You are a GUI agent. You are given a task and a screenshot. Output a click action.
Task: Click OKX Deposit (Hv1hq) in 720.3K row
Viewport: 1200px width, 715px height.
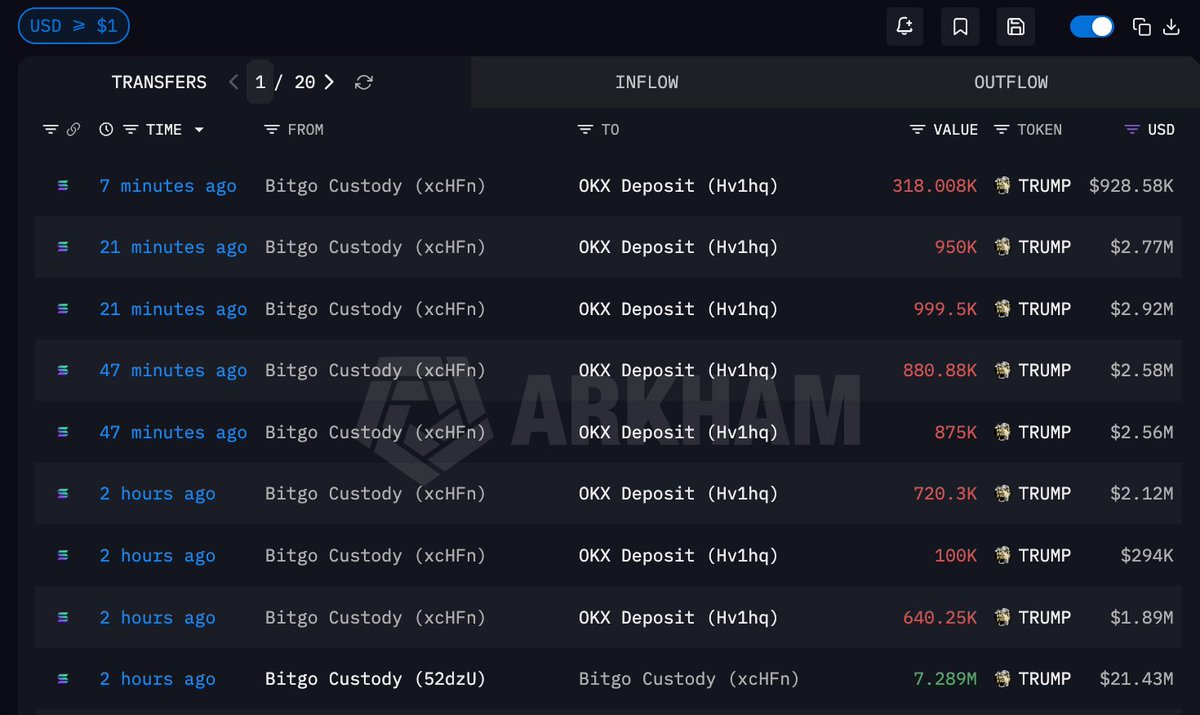(x=678, y=494)
